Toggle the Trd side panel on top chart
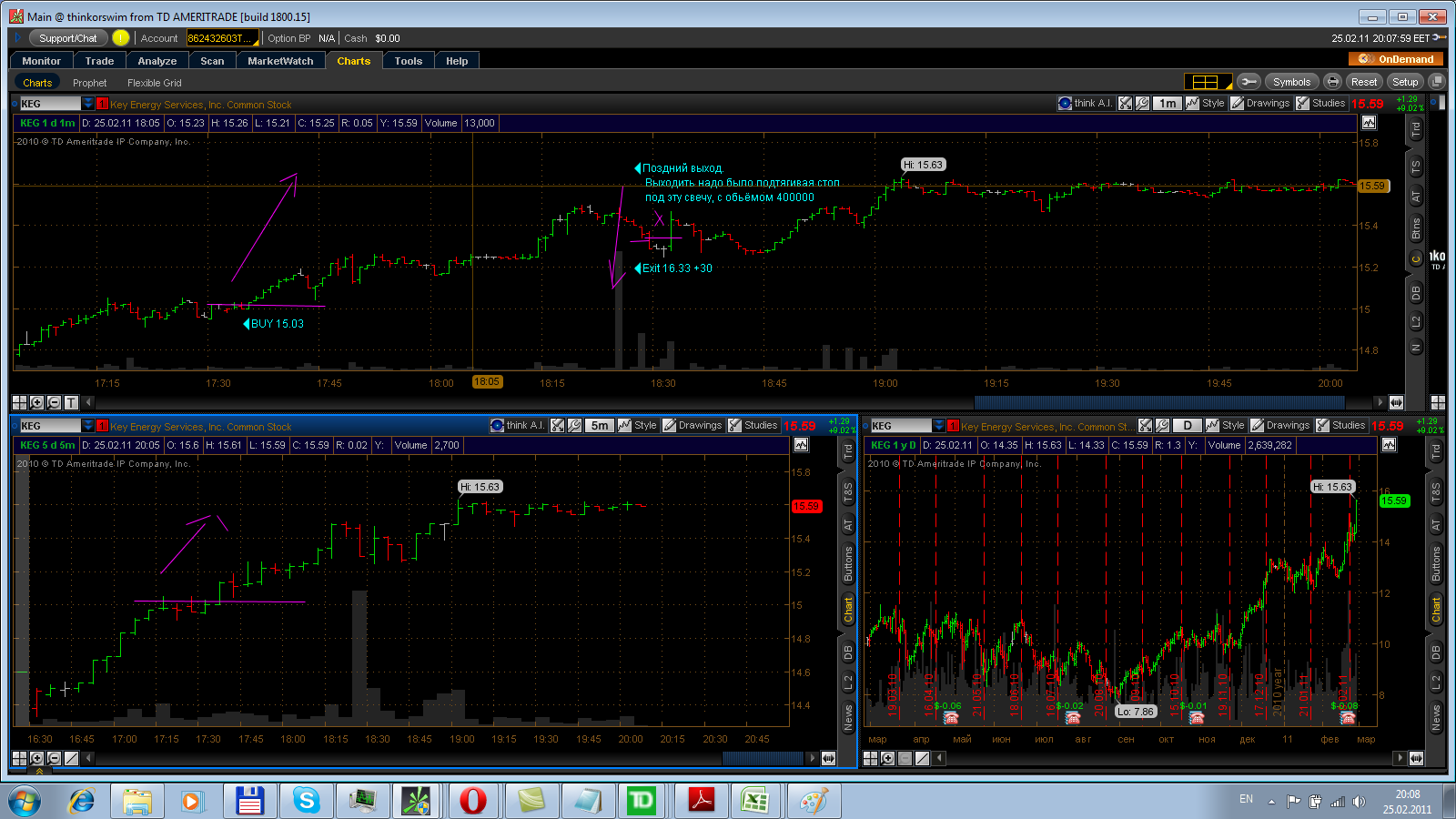 [x=1416, y=130]
